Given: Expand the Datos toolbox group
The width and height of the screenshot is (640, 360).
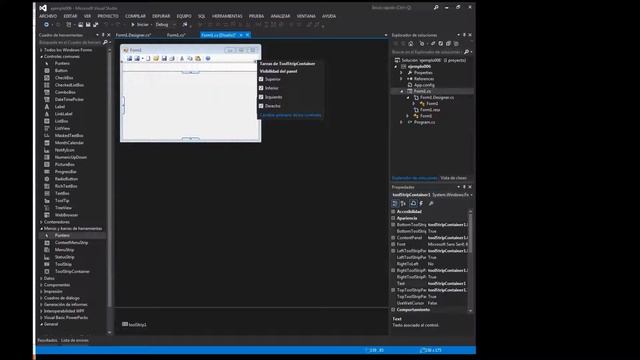Looking at the screenshot, I should coord(42,278).
